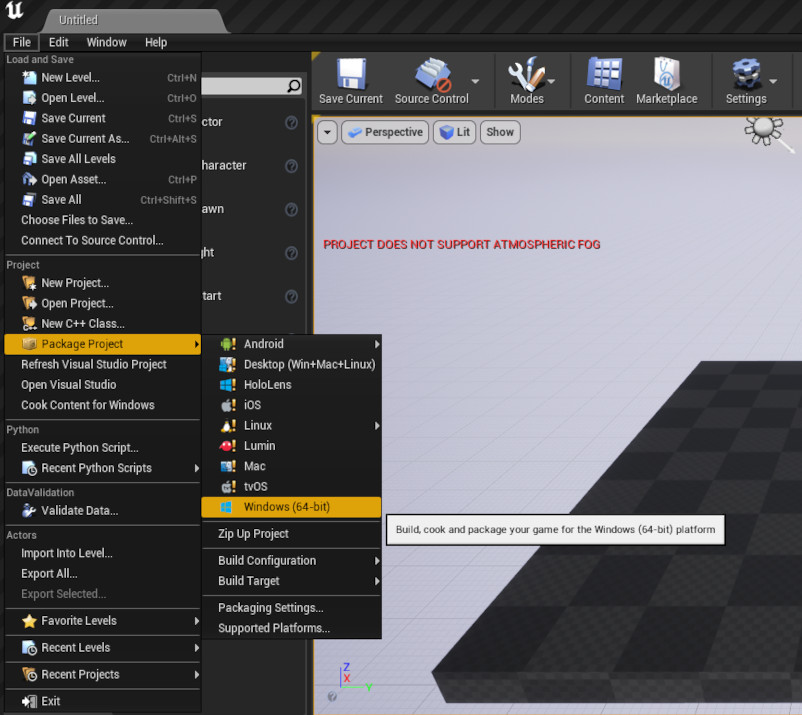Open the File menu

pyautogui.click(x=21, y=42)
